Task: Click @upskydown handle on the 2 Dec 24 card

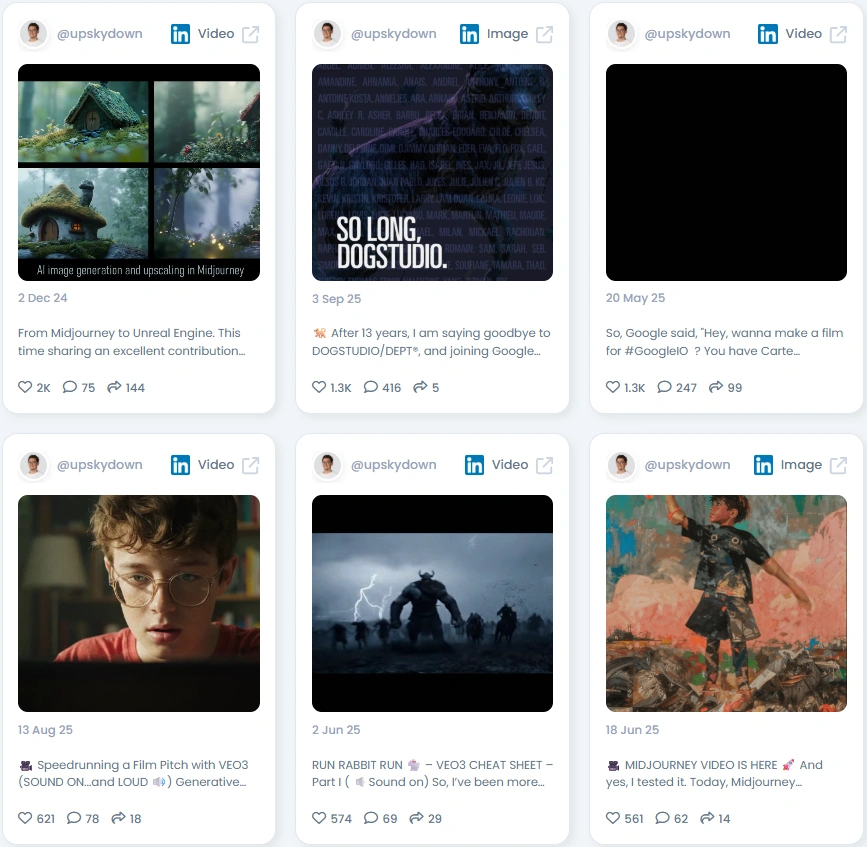Action: click(100, 34)
